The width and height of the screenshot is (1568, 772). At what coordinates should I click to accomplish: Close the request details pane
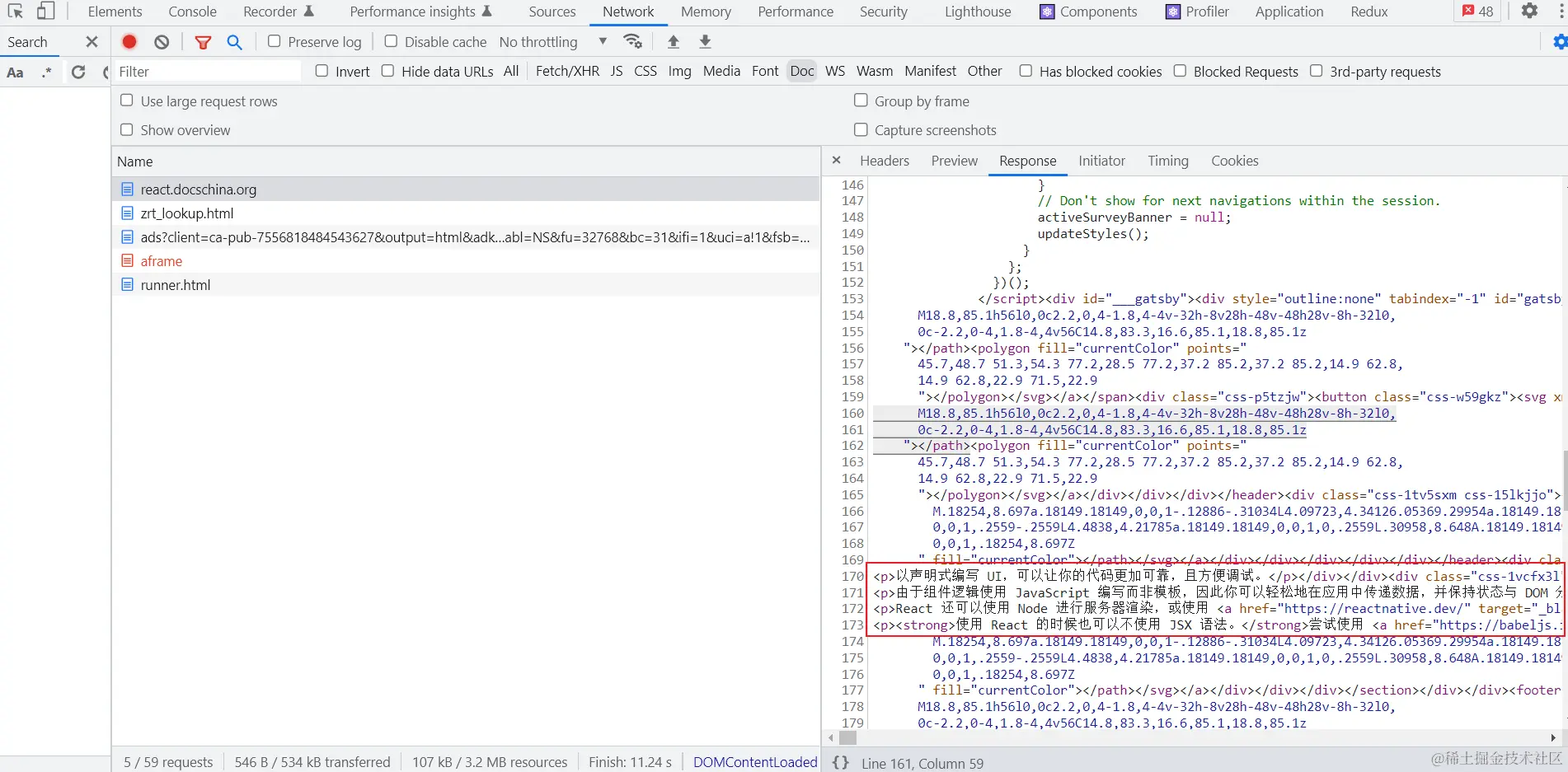tap(836, 161)
